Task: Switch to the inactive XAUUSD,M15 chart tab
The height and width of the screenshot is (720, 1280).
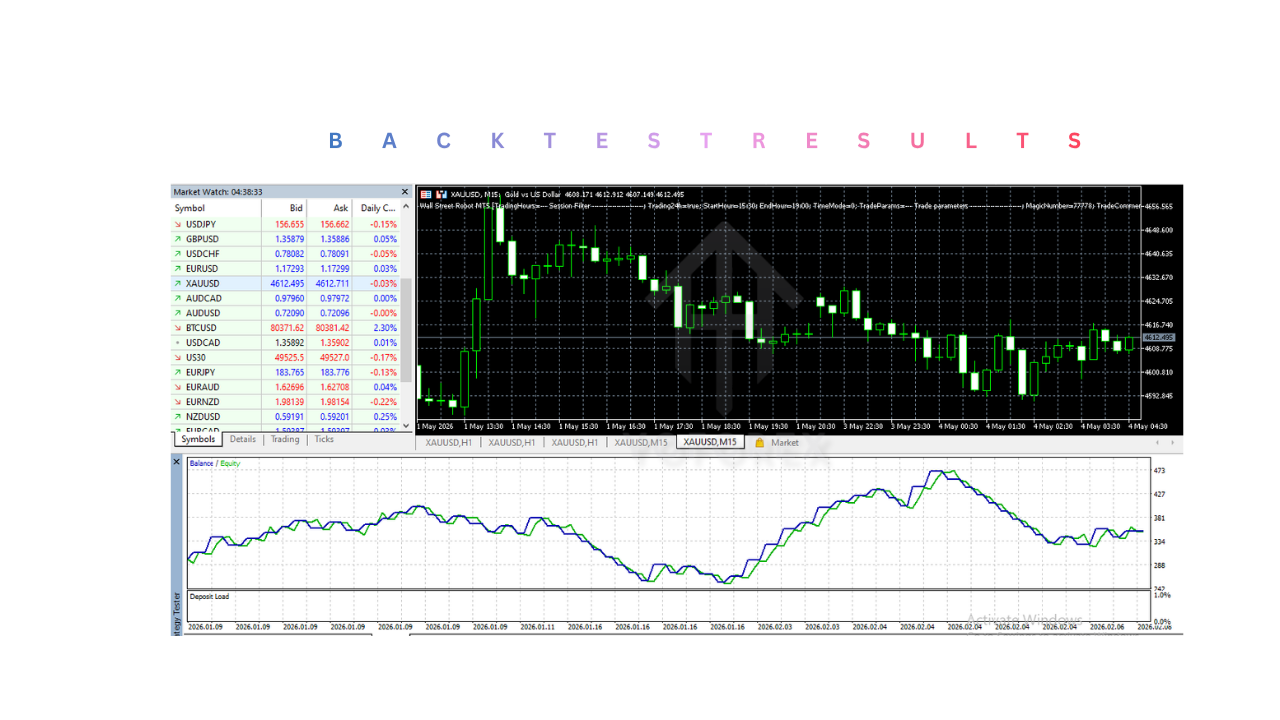Action: click(641, 442)
